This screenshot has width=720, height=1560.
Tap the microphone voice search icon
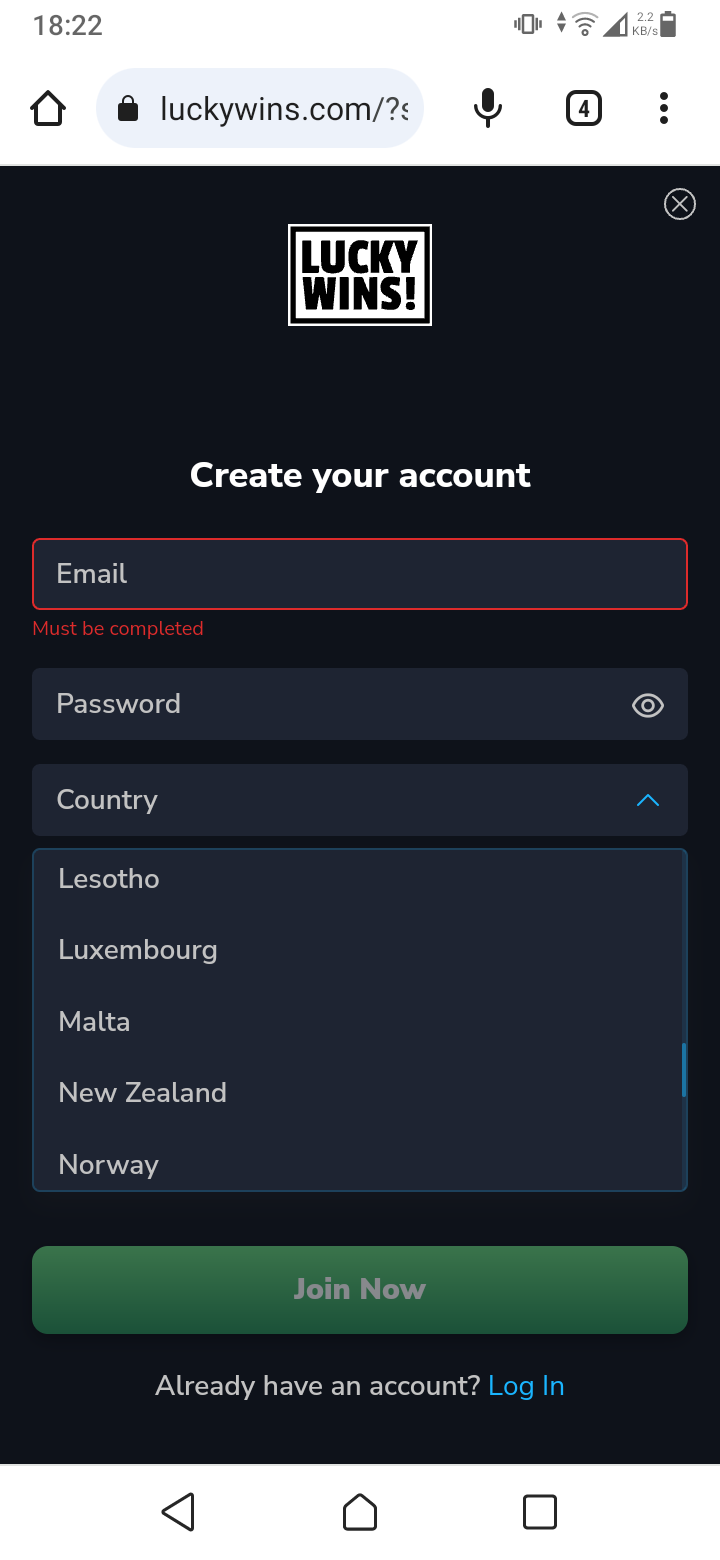point(487,108)
